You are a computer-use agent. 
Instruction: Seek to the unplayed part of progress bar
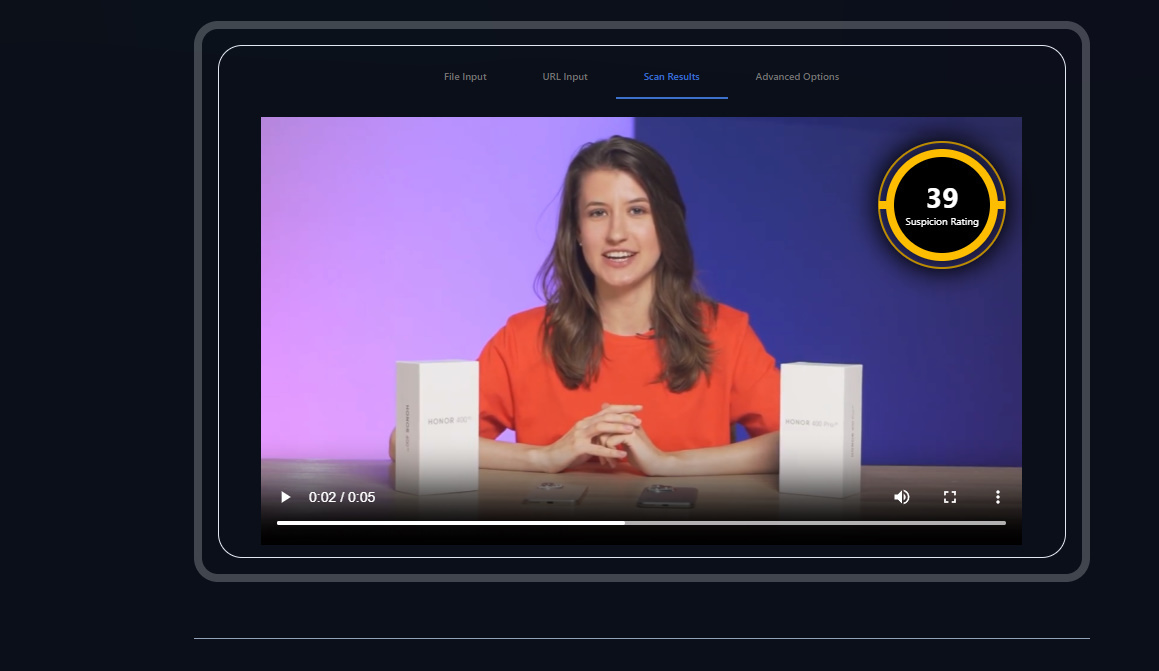[x=815, y=522]
